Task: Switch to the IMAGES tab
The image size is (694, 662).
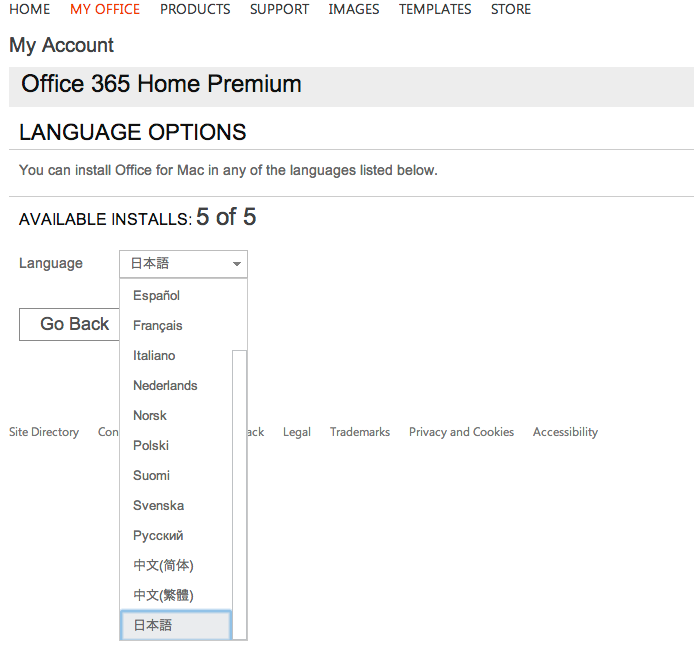Action: tap(354, 9)
